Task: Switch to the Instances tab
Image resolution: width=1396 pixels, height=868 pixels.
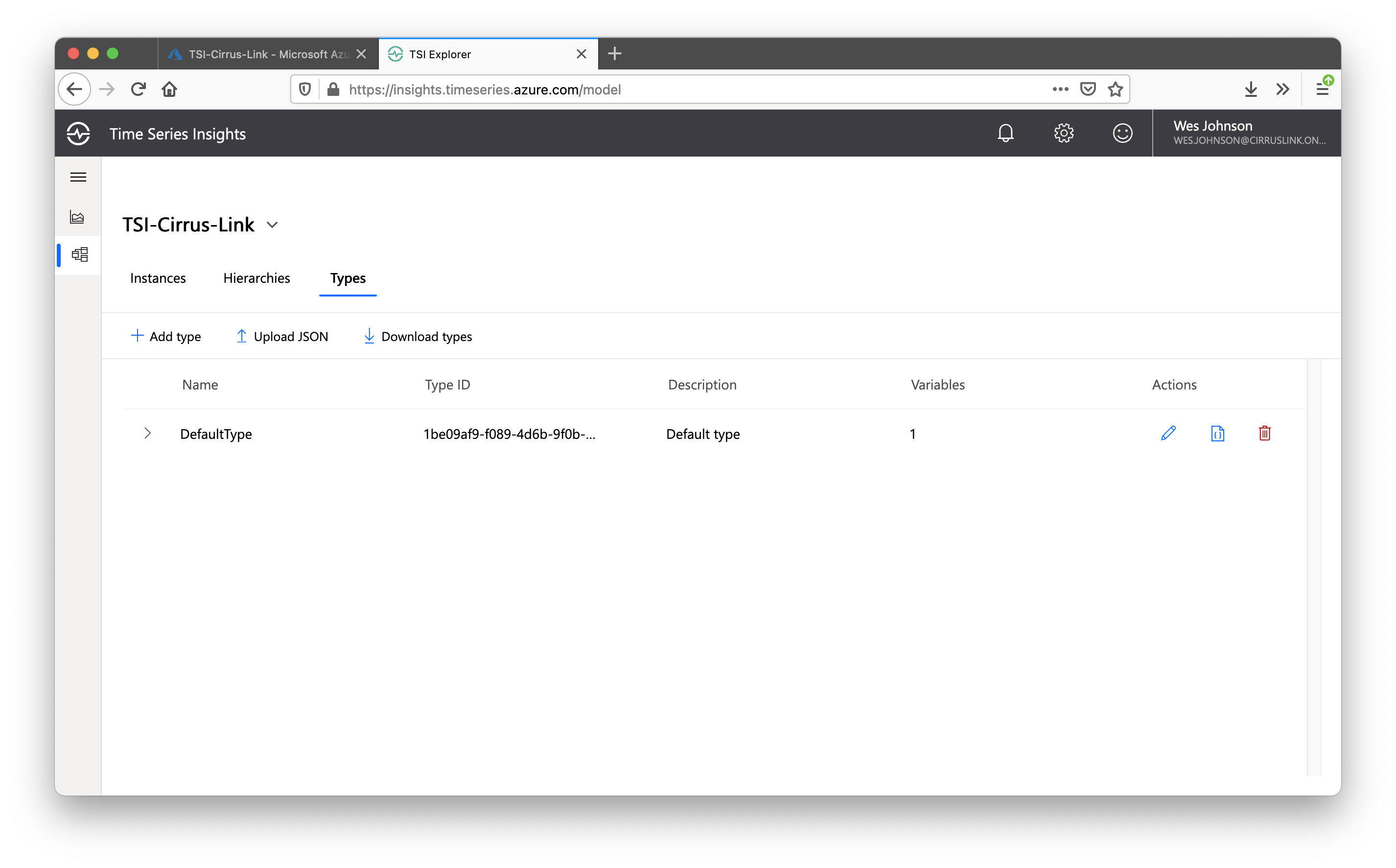Action: [x=158, y=278]
